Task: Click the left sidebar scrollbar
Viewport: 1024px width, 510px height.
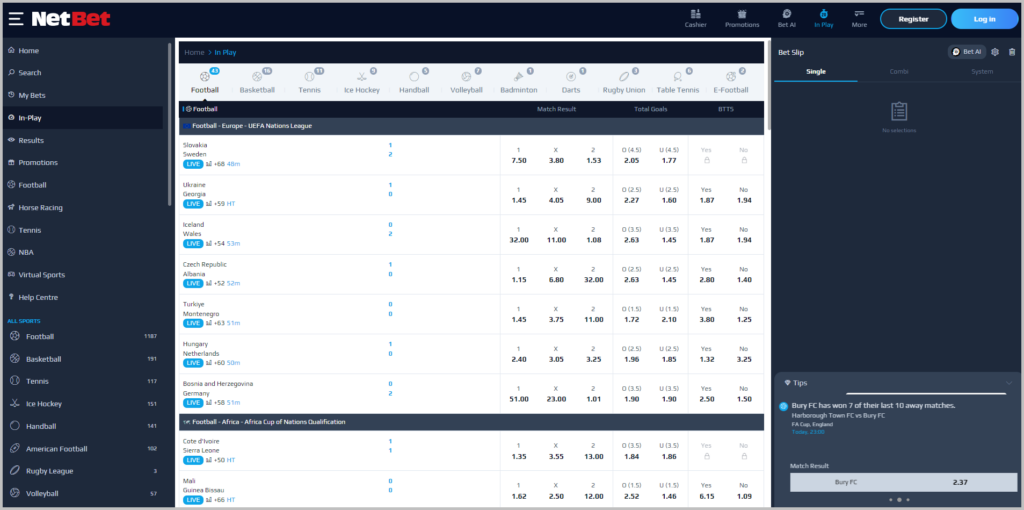Action: pos(170,124)
